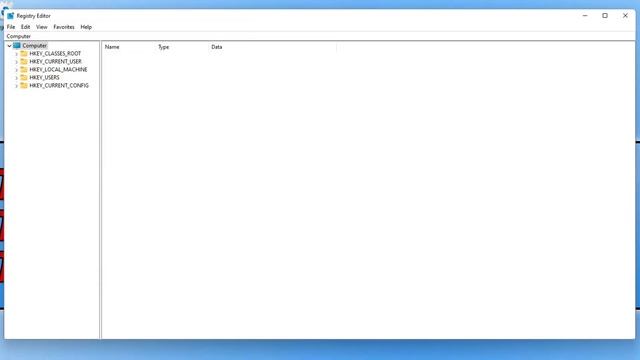Click the Registry Editor title bar icon
Viewport: 640px width, 360px height.
click(10, 16)
